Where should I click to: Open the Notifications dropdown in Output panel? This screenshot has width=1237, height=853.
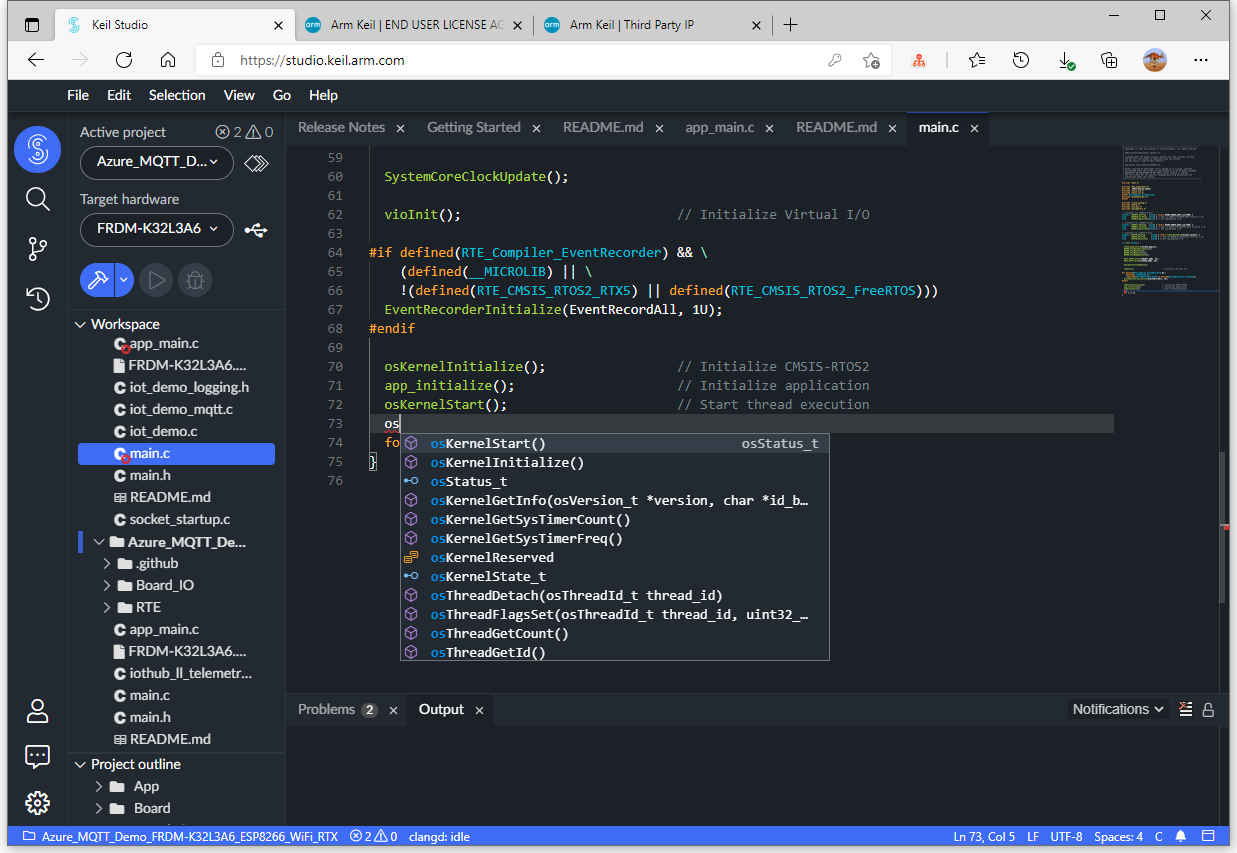[x=1118, y=709]
